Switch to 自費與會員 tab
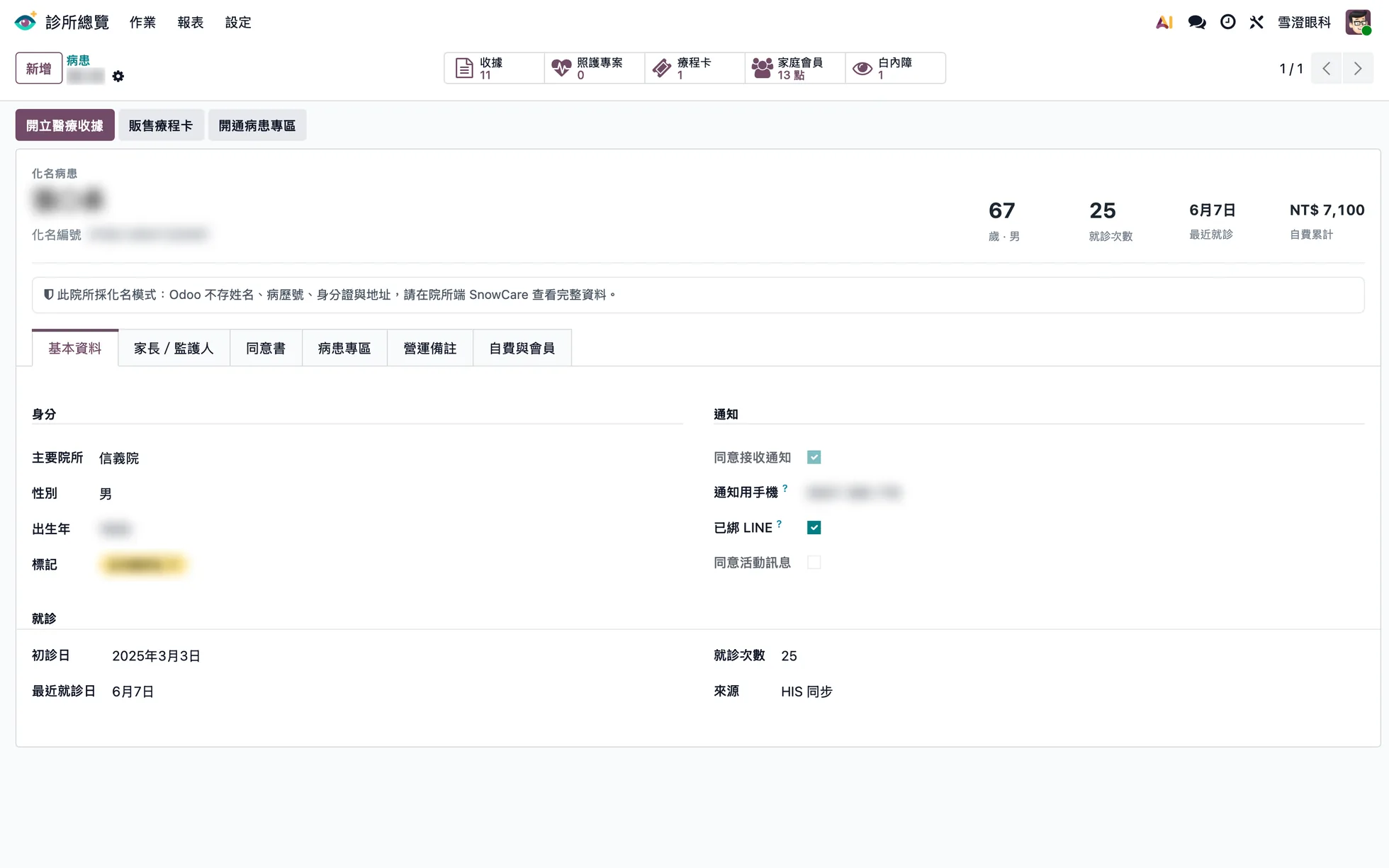The image size is (1389, 868). click(x=522, y=348)
